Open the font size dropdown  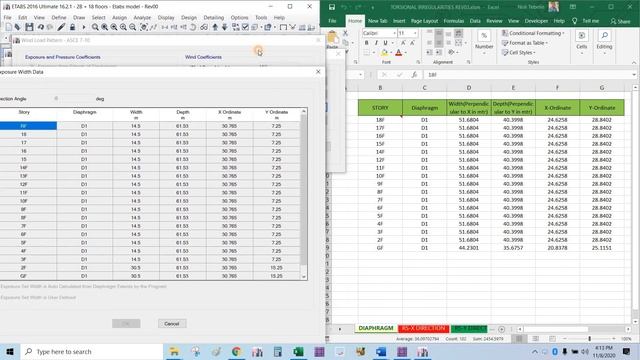(x=415, y=33)
